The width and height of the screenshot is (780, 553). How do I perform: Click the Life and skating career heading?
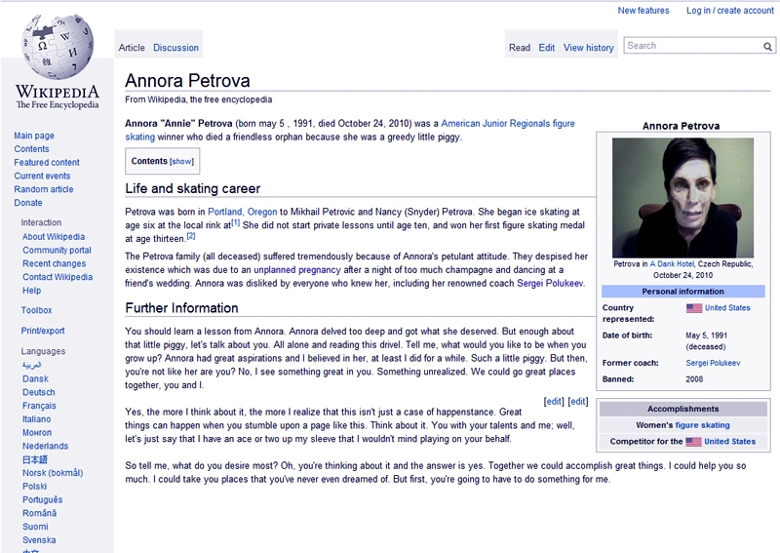coord(193,188)
